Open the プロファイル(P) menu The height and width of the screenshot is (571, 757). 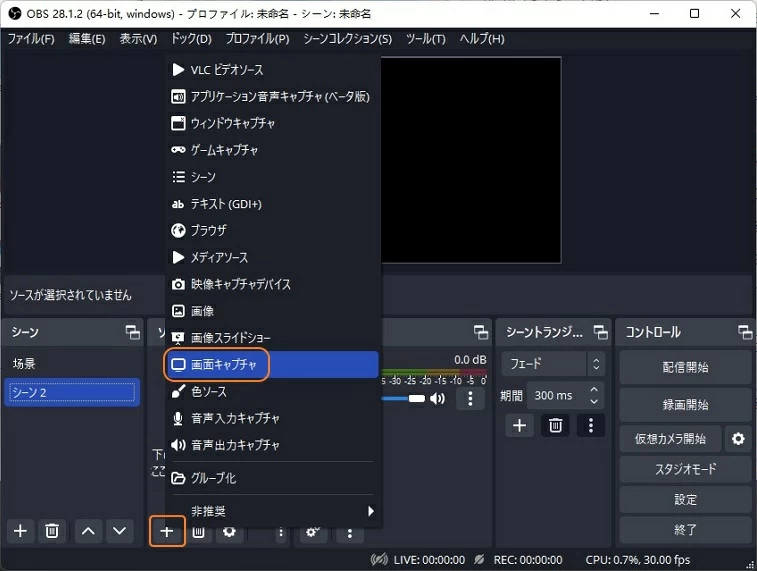(x=257, y=39)
